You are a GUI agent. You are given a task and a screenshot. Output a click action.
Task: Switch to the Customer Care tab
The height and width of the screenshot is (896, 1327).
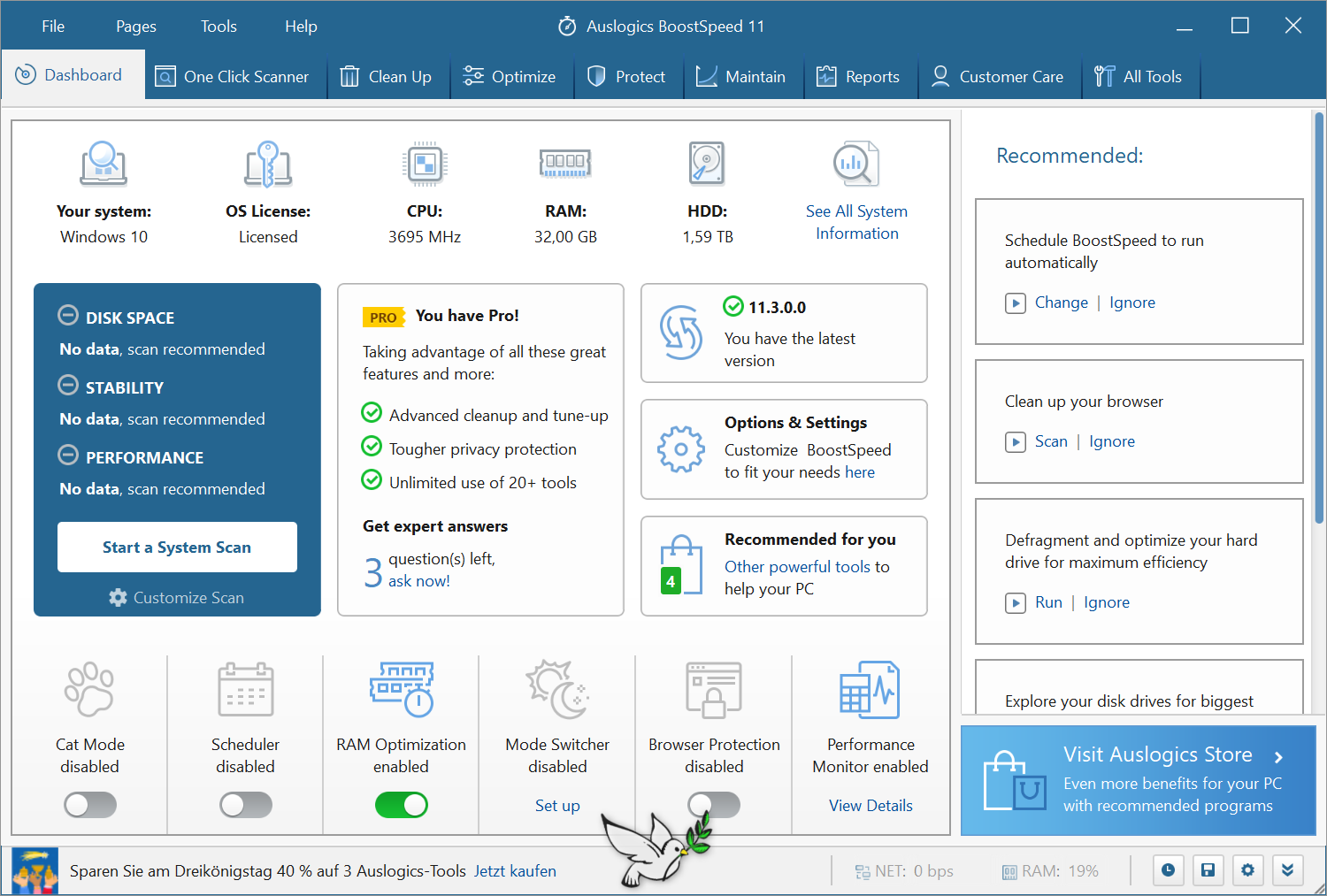pos(998,77)
